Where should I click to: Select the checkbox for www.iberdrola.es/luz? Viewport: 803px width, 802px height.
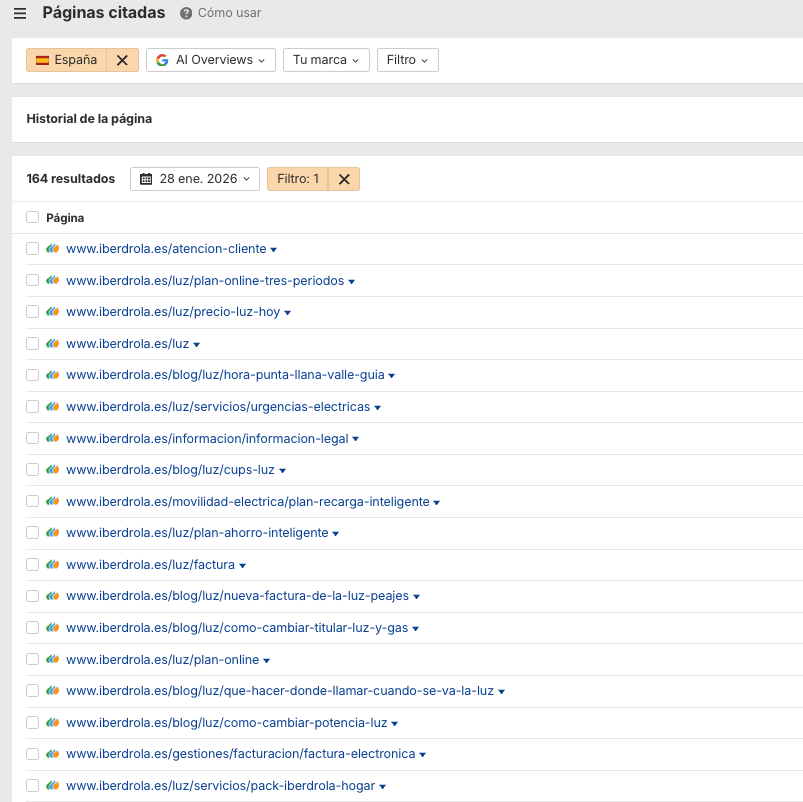pos(31,343)
